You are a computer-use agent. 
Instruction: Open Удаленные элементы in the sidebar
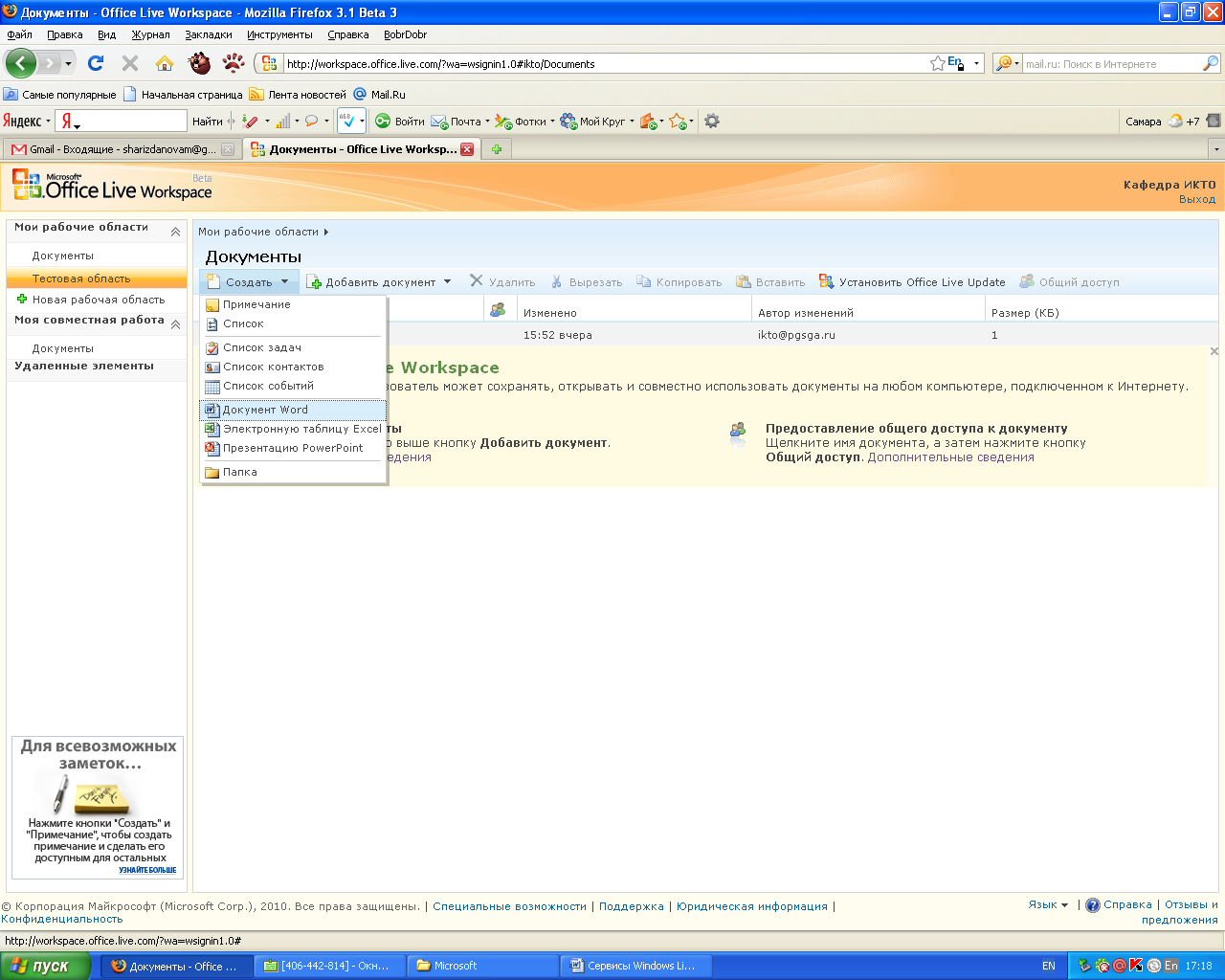84,367
